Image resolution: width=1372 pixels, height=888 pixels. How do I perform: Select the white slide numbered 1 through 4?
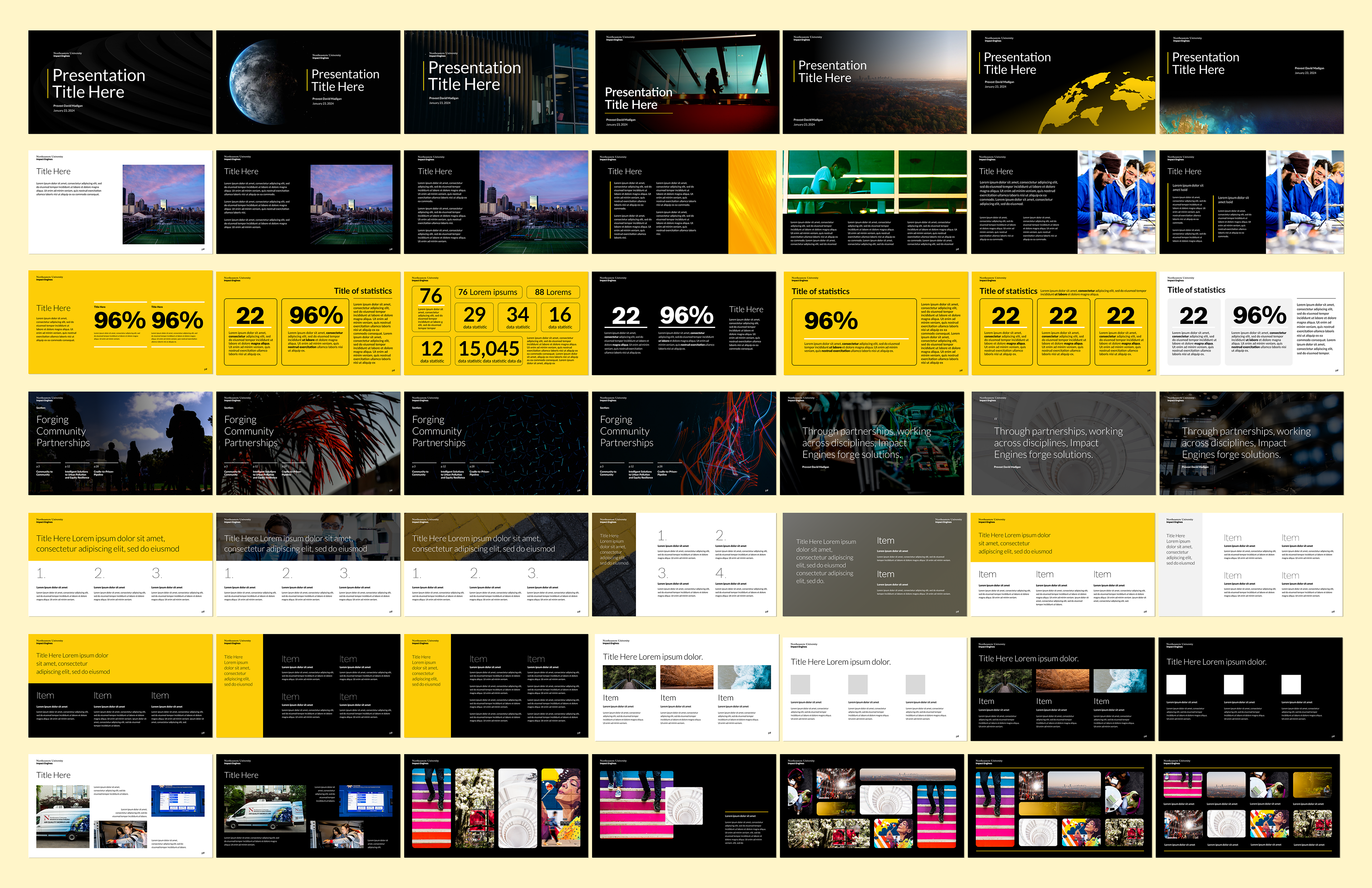coord(684,565)
